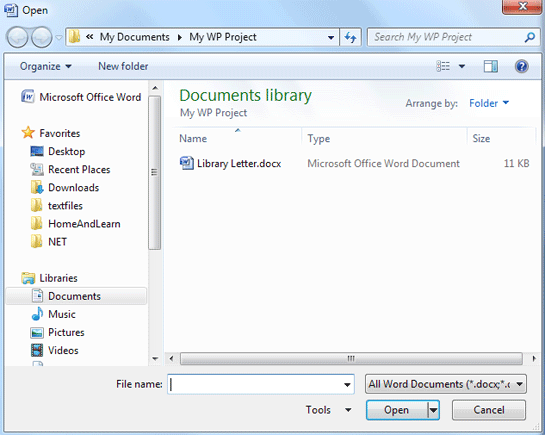This screenshot has width=545, height=435.
Task: Click the refresh icon beside address bar
Action: (350, 37)
